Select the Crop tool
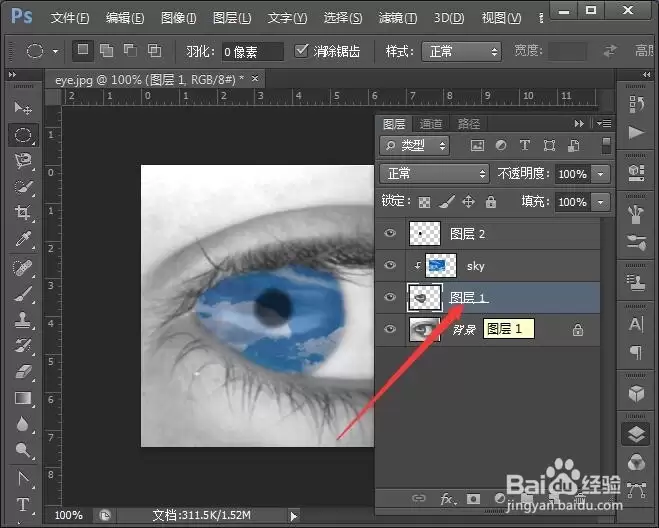Viewport: 659px width, 528px height. 23,213
